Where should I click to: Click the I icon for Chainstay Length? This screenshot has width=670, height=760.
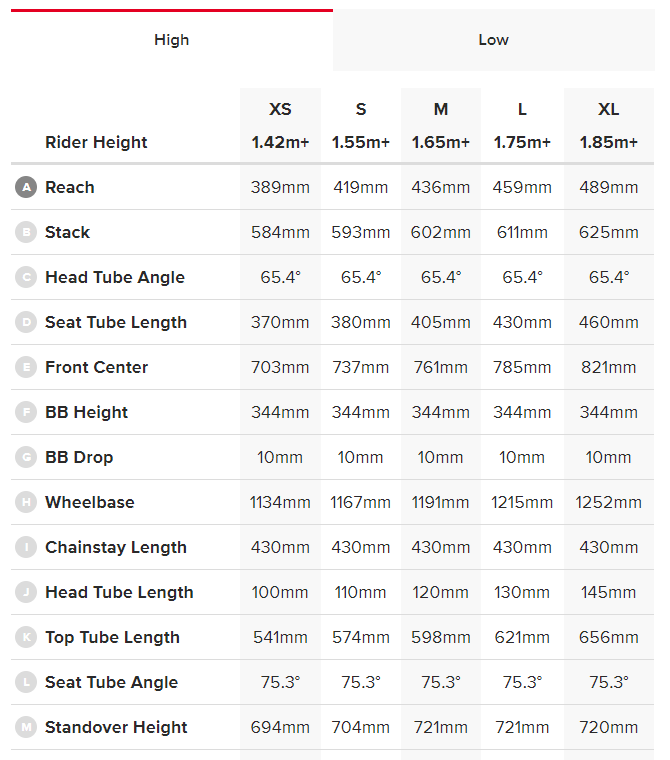(25, 547)
